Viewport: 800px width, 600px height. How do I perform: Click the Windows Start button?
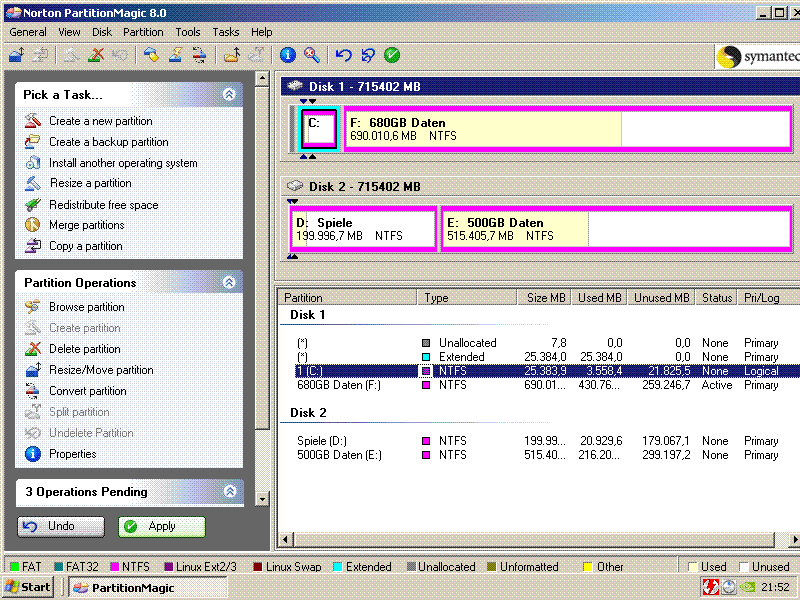[29, 587]
